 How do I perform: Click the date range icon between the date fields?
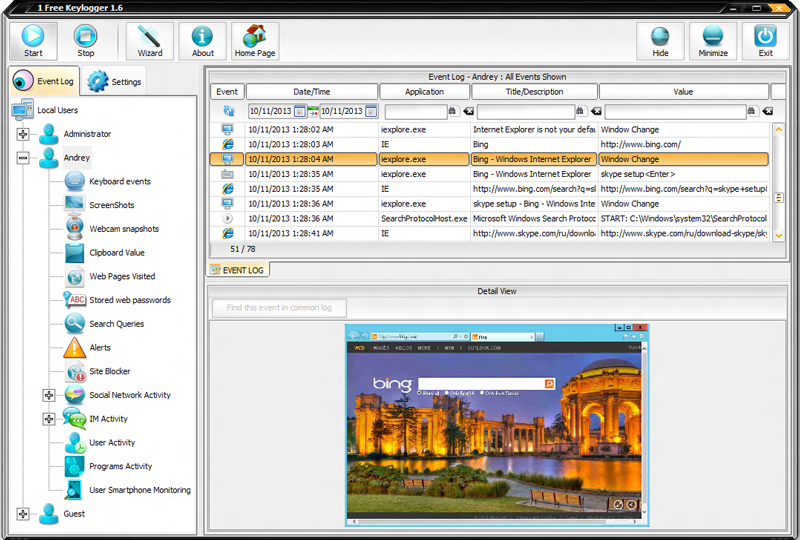pos(313,111)
